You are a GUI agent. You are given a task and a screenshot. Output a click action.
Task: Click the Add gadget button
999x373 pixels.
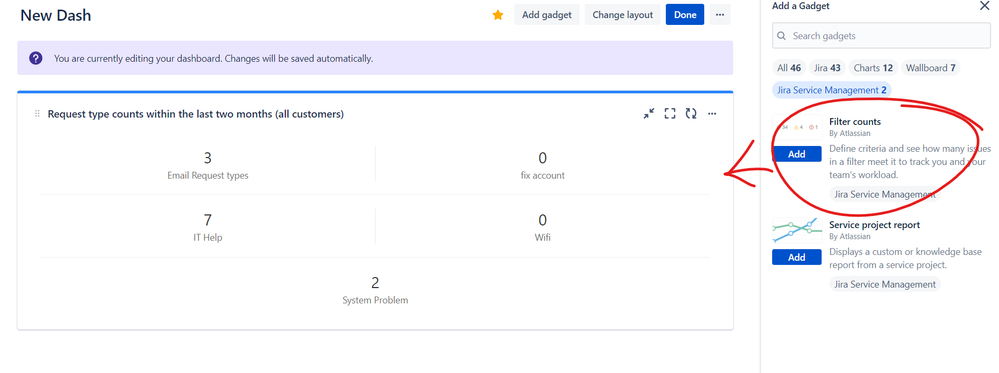(547, 15)
